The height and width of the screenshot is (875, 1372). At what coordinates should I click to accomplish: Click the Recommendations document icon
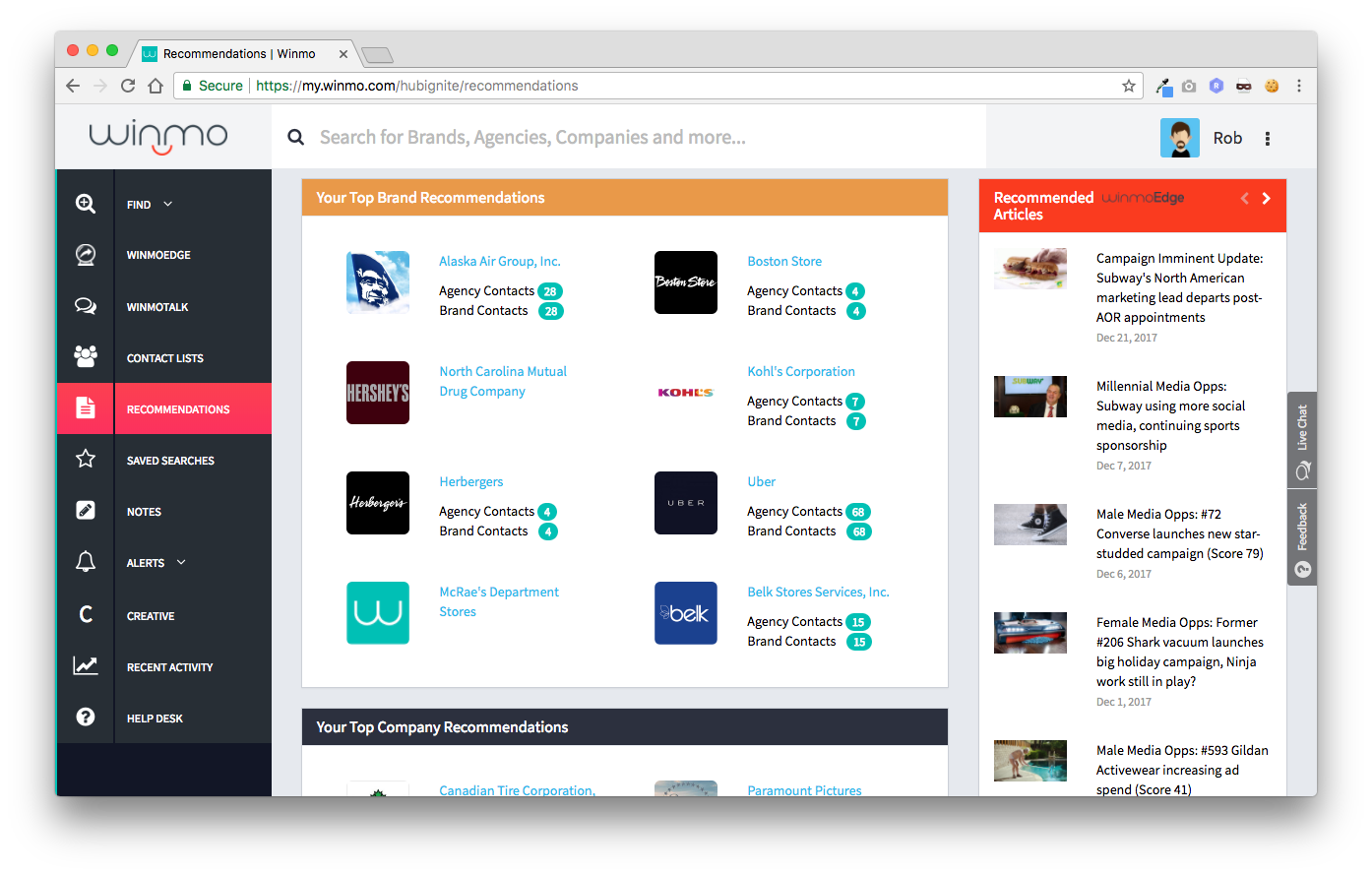pos(86,408)
